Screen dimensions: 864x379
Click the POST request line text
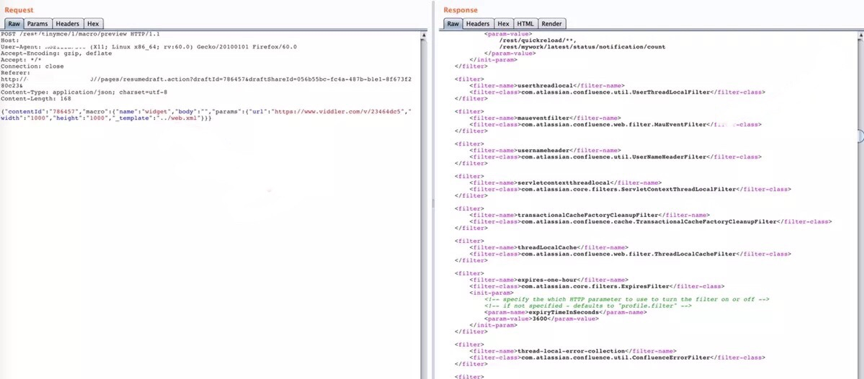[x=80, y=34]
